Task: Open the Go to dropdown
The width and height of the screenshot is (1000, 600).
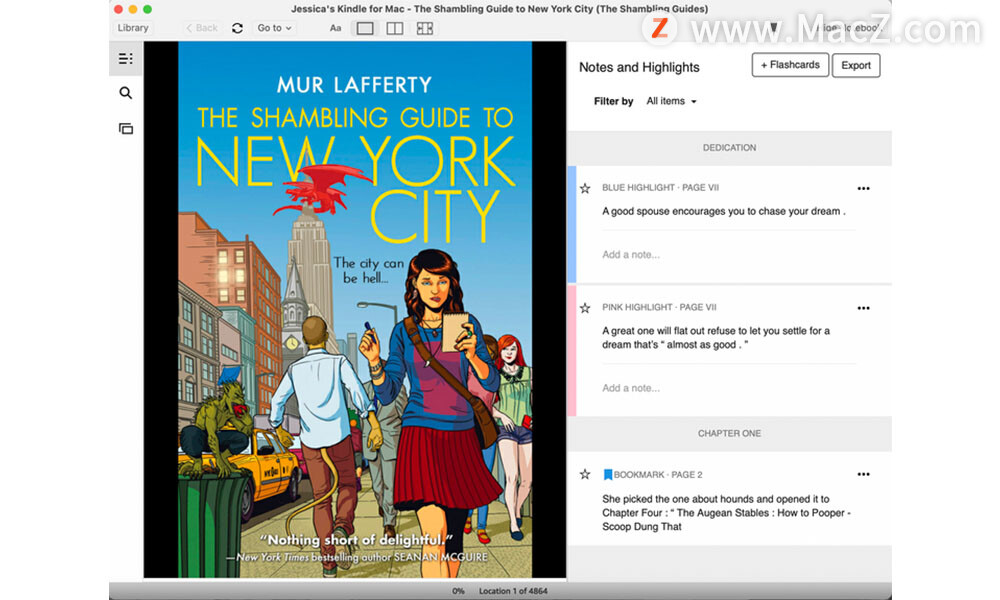Action: [274, 28]
